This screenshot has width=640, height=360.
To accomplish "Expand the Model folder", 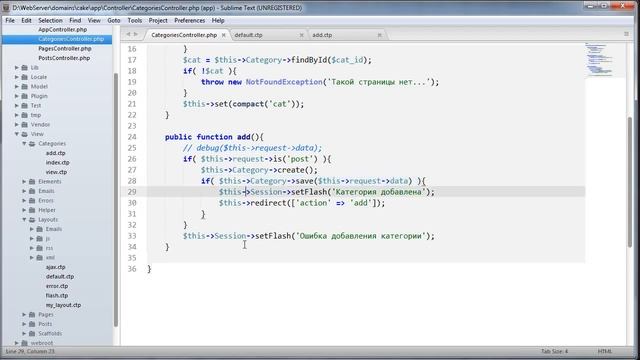I will [17, 87].
